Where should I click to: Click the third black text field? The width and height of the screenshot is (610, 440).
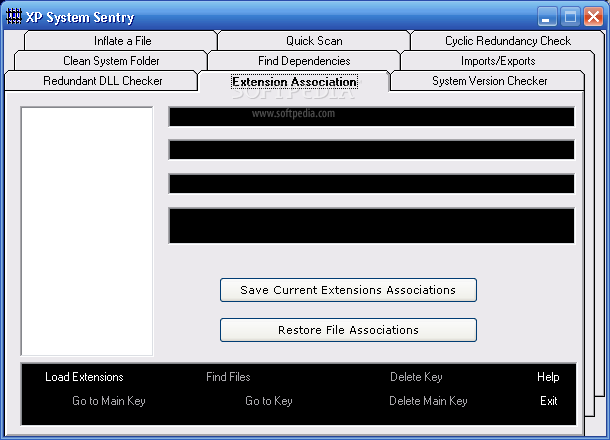[372, 184]
